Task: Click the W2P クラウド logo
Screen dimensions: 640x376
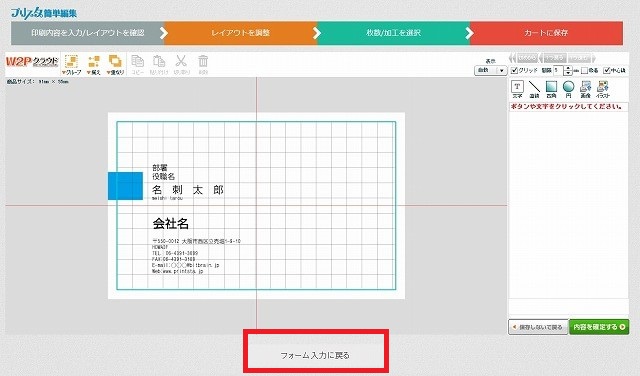Action: pos(32,62)
